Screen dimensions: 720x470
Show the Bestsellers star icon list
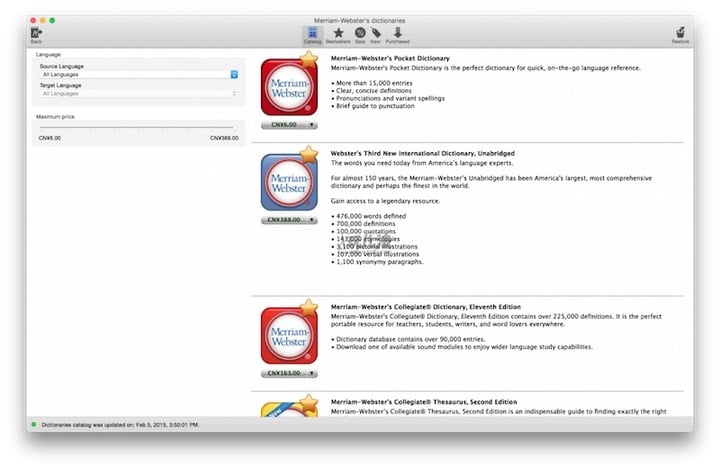[x=339, y=34]
